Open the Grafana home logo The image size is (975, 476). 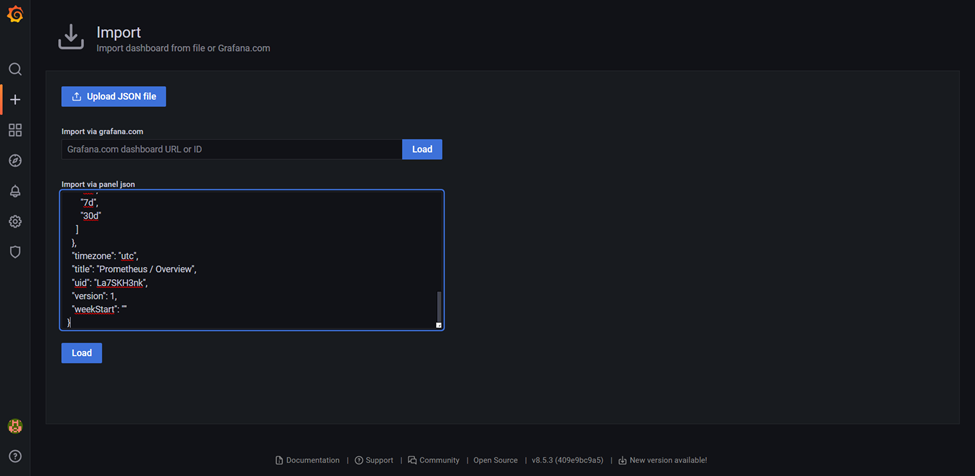tap(15, 14)
